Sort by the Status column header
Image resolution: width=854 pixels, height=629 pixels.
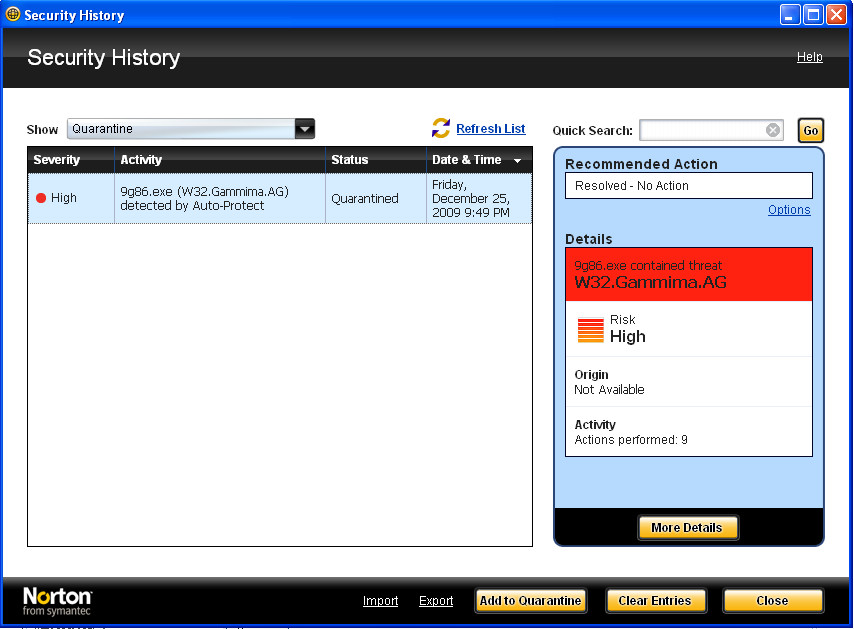(x=376, y=160)
